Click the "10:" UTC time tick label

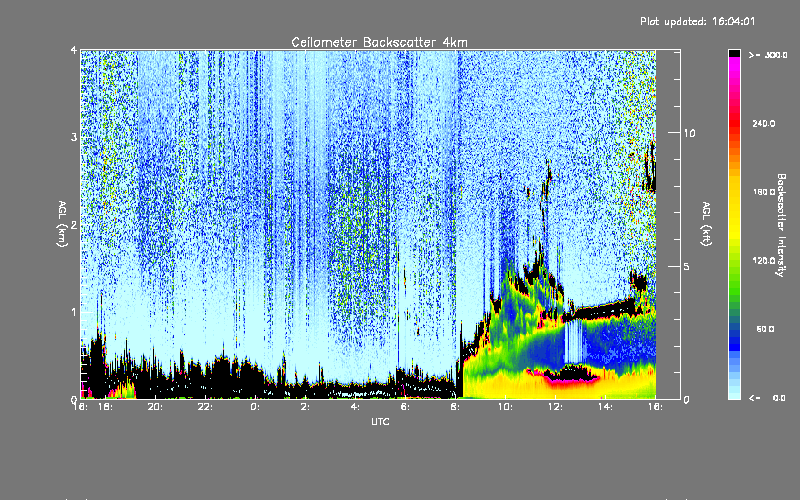pos(505,407)
